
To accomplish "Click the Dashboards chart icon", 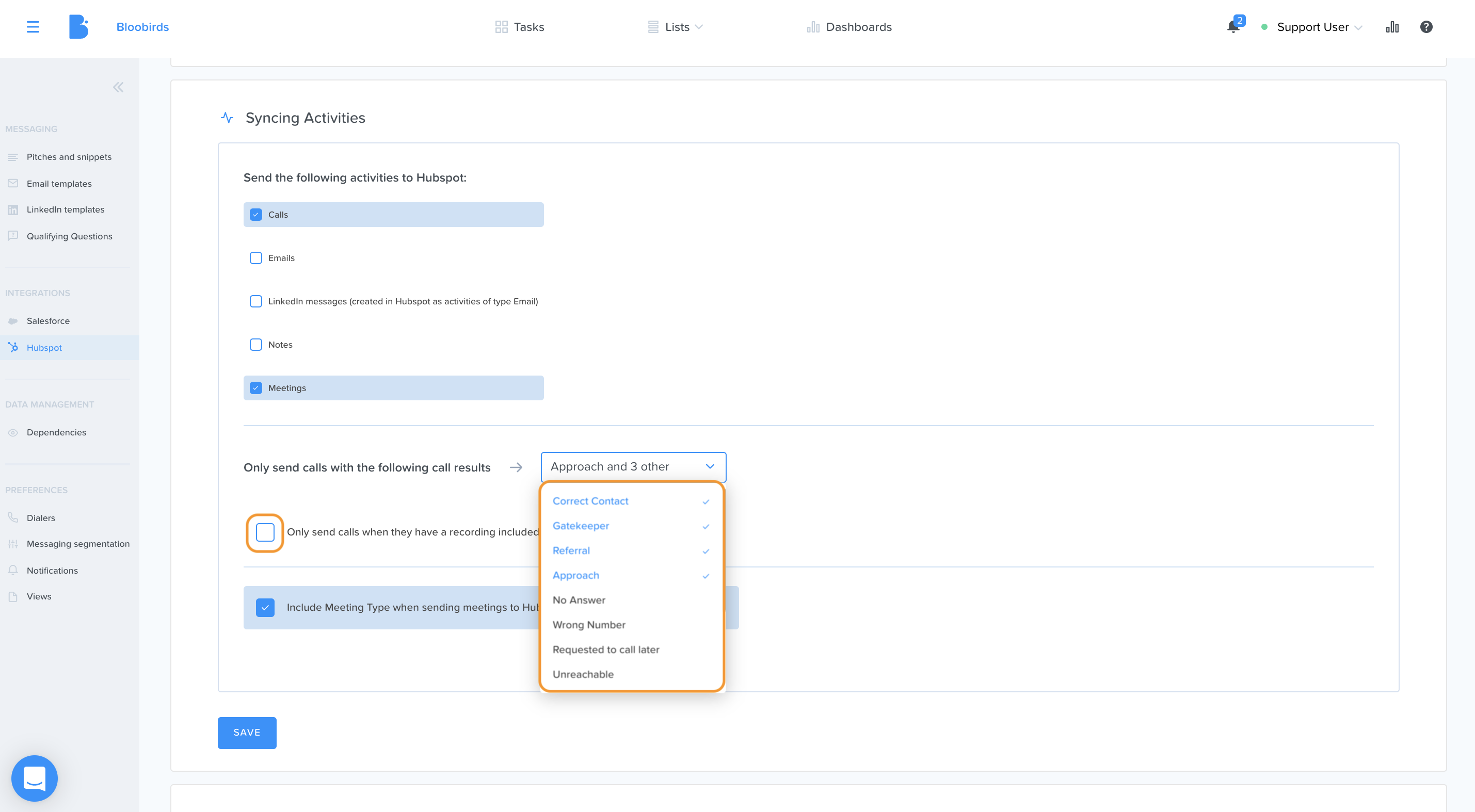I will pos(813,27).
